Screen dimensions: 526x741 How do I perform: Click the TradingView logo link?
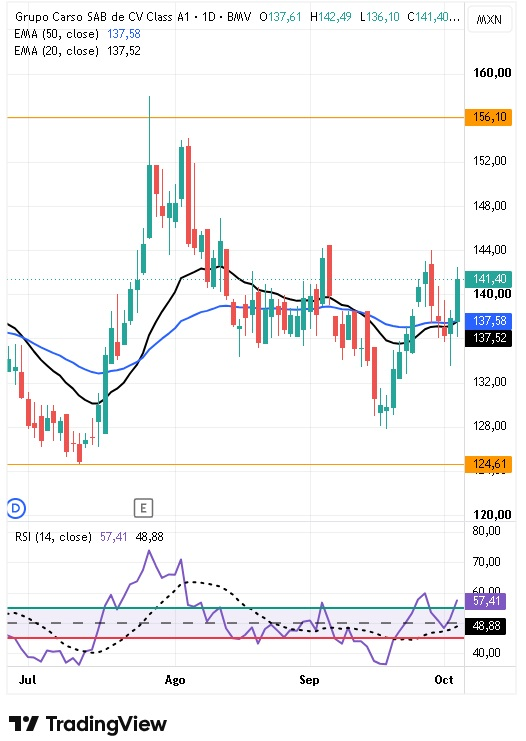(88, 724)
